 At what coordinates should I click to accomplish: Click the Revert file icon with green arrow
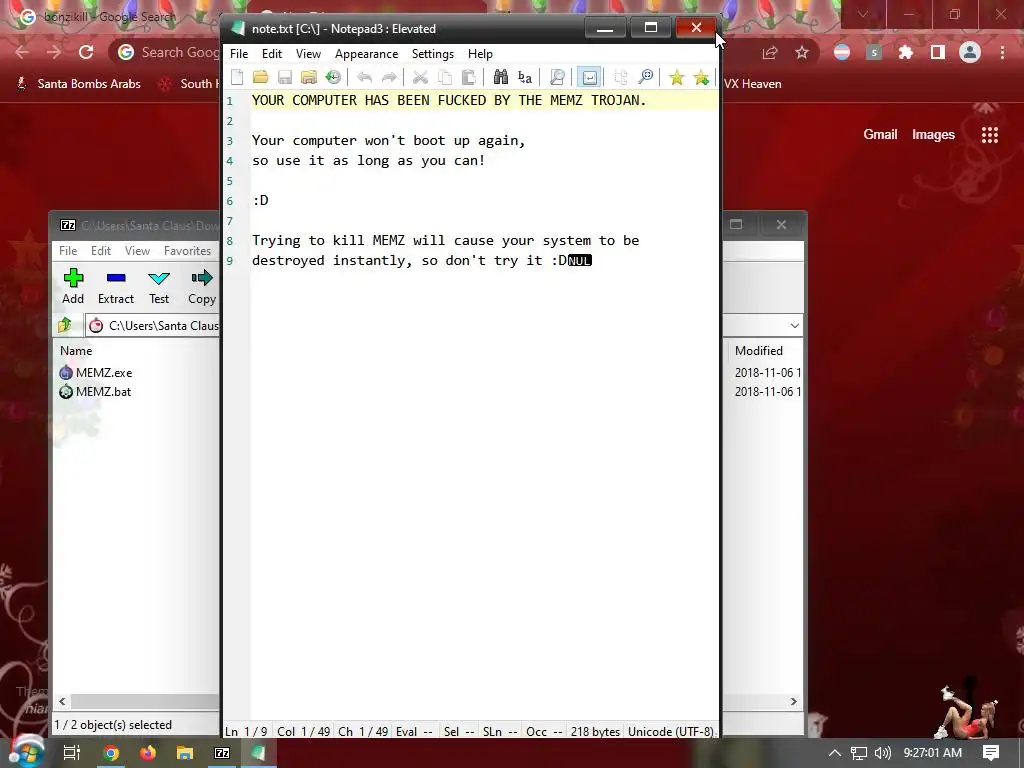(x=333, y=78)
